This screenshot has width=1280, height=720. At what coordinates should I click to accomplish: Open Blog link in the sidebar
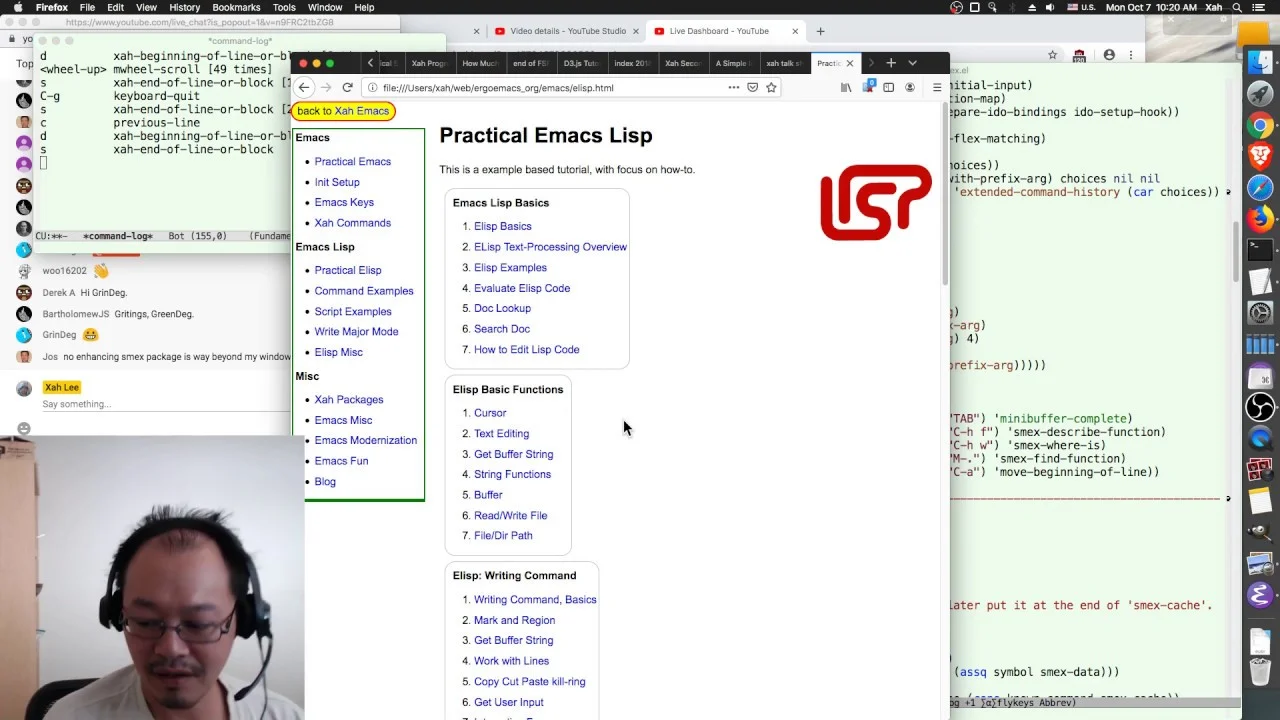coord(325,482)
